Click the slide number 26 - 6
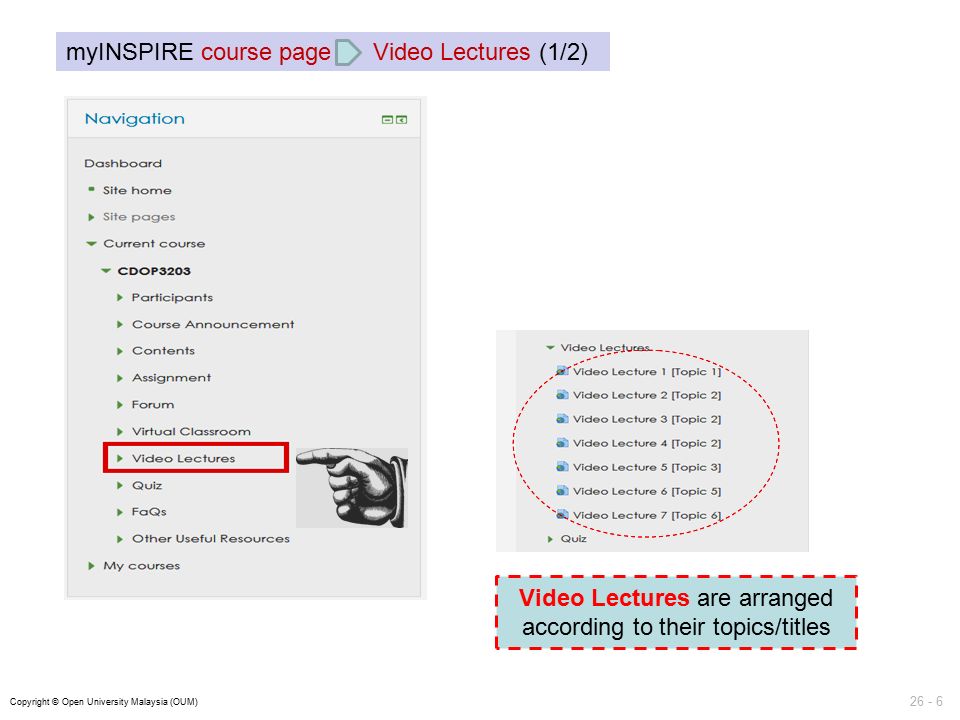Viewport: 960px width, 720px height. click(x=926, y=701)
